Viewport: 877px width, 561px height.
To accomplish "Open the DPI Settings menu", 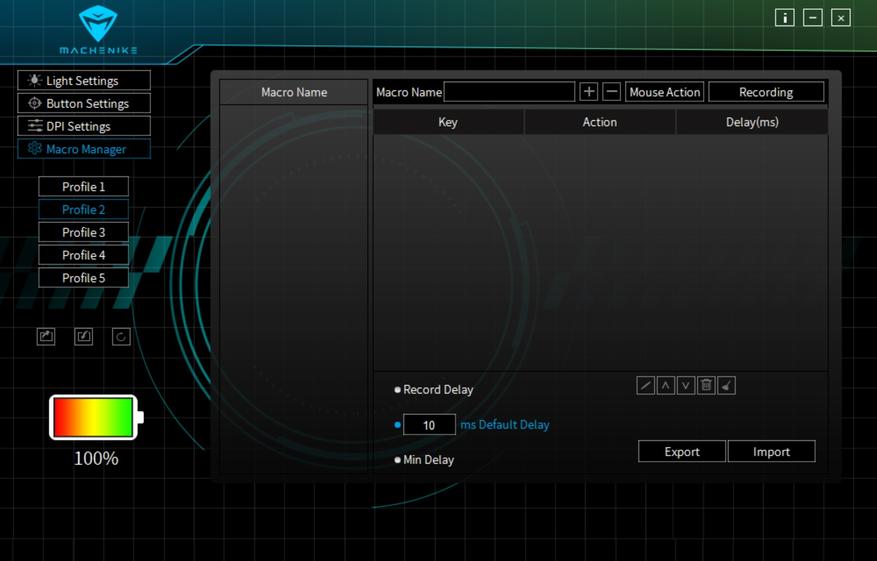I will click(84, 127).
